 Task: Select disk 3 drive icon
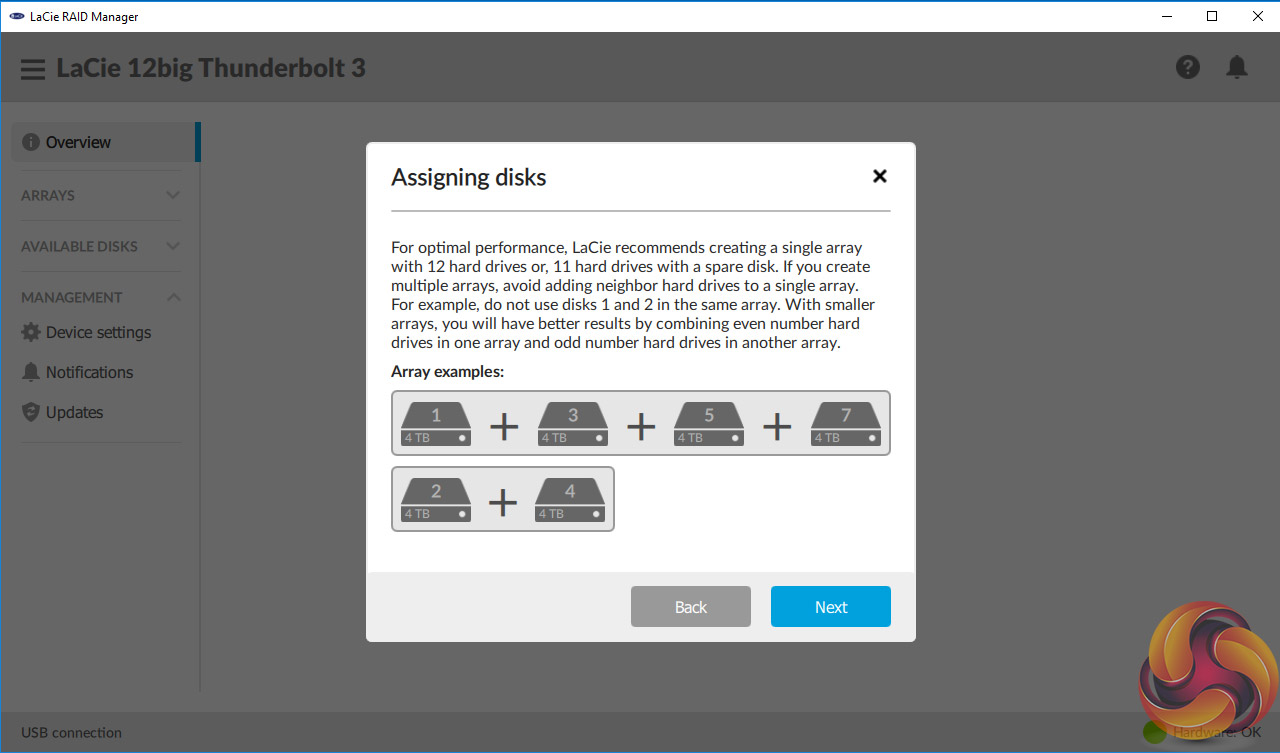coord(573,423)
